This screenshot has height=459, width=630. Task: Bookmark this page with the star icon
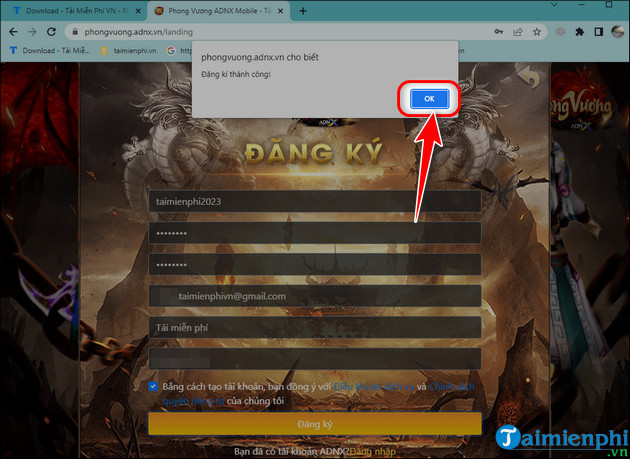[x=537, y=32]
